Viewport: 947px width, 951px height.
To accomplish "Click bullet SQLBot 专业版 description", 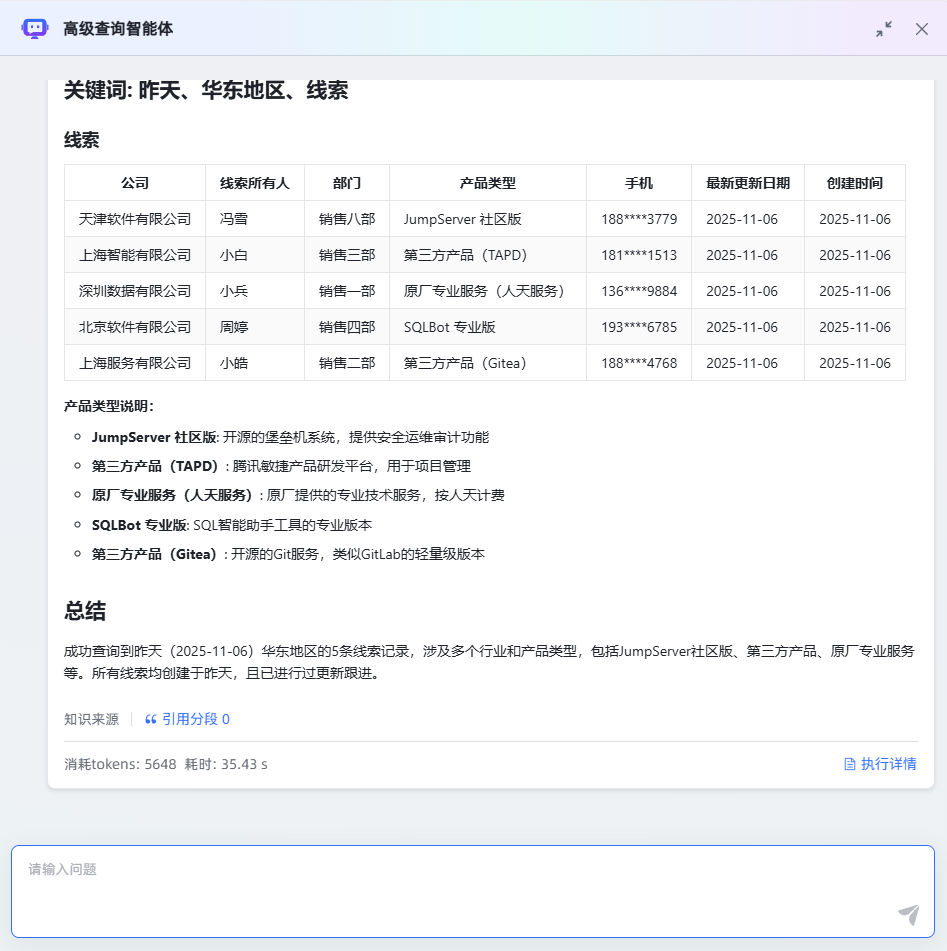I will (x=232, y=525).
